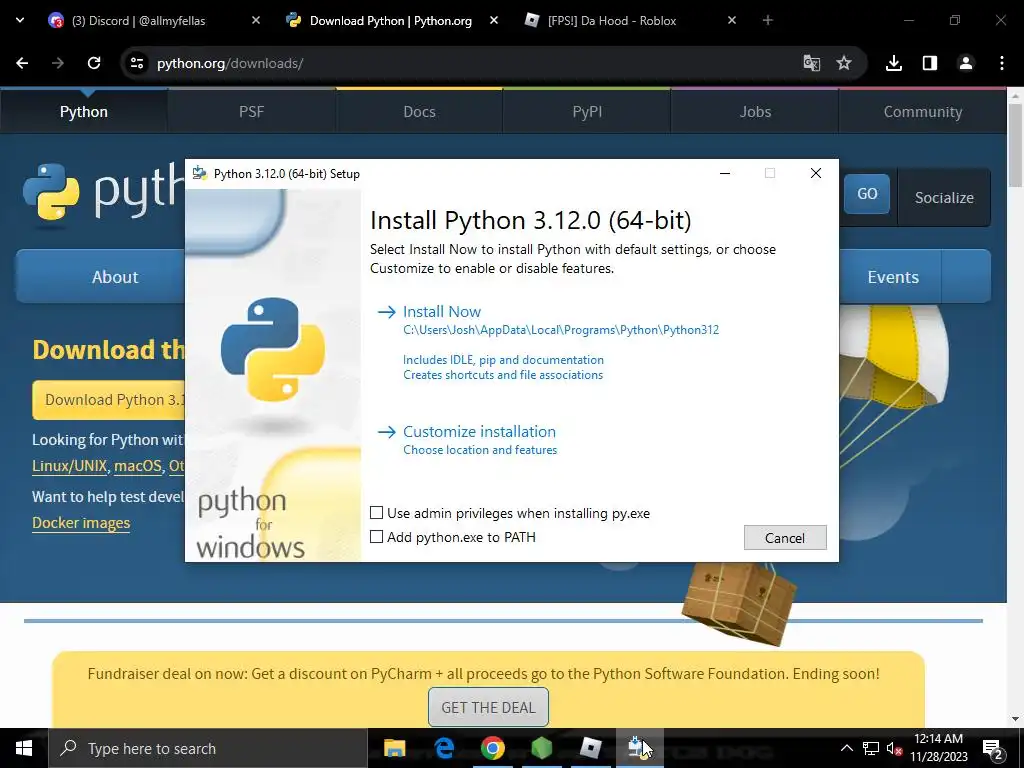Screen dimensions: 1024x768
Task: Open the network tray icon
Action: [x=871, y=748]
